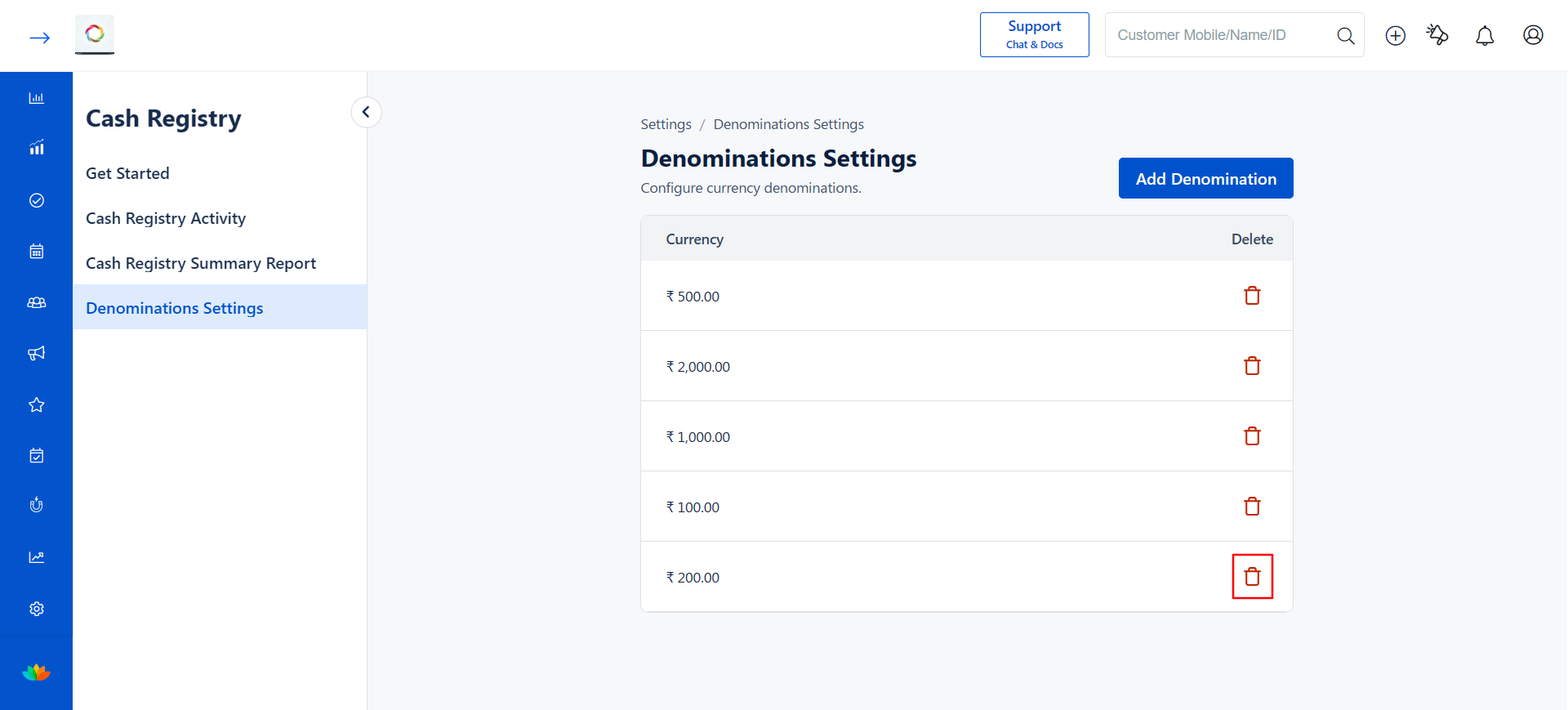Viewport: 1568px width, 710px height.
Task: Open the customers group sidebar icon
Action: pyautogui.click(x=37, y=302)
